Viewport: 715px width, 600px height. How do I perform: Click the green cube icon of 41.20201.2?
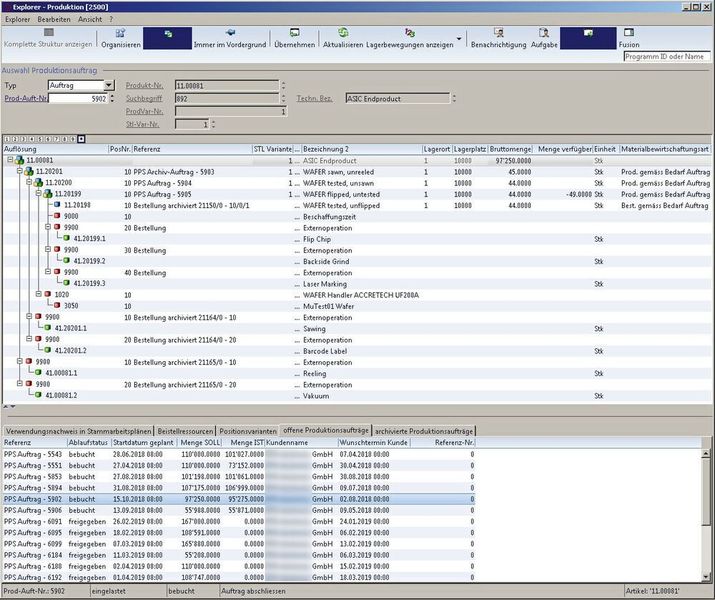click(48, 350)
